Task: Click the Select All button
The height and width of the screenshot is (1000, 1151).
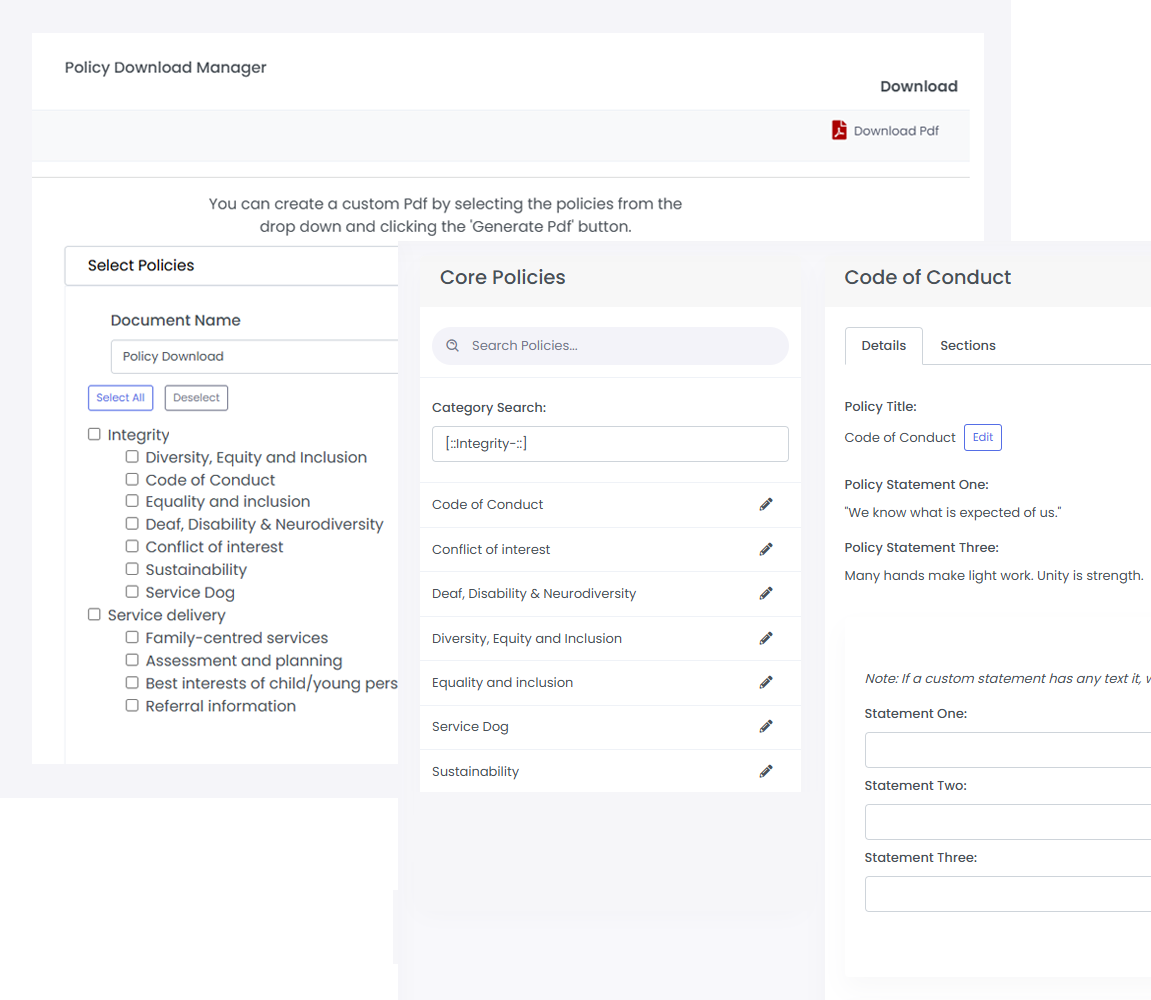Action: (120, 398)
